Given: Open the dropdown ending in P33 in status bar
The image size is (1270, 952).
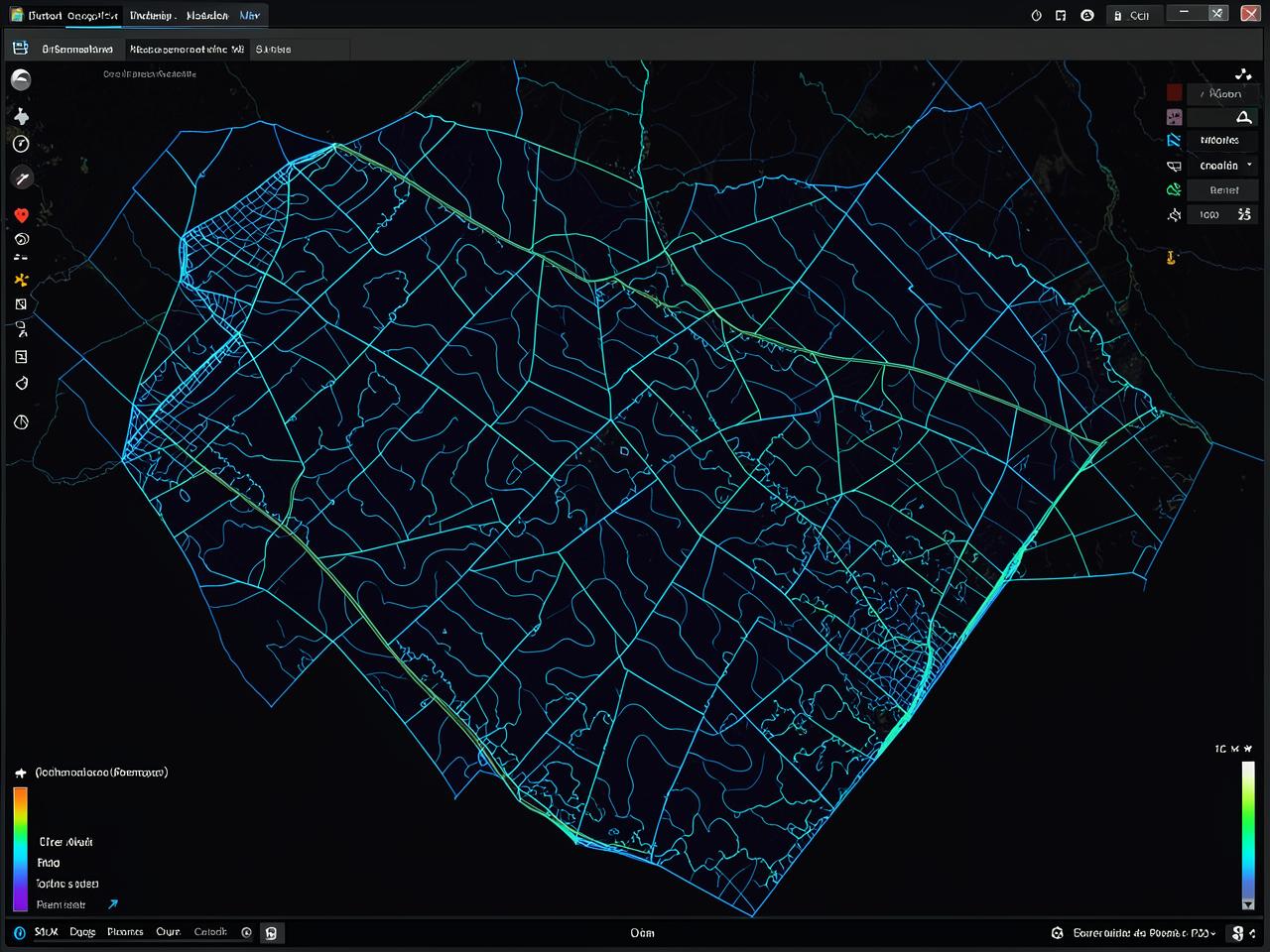Looking at the screenshot, I should pyautogui.click(x=1144, y=933).
